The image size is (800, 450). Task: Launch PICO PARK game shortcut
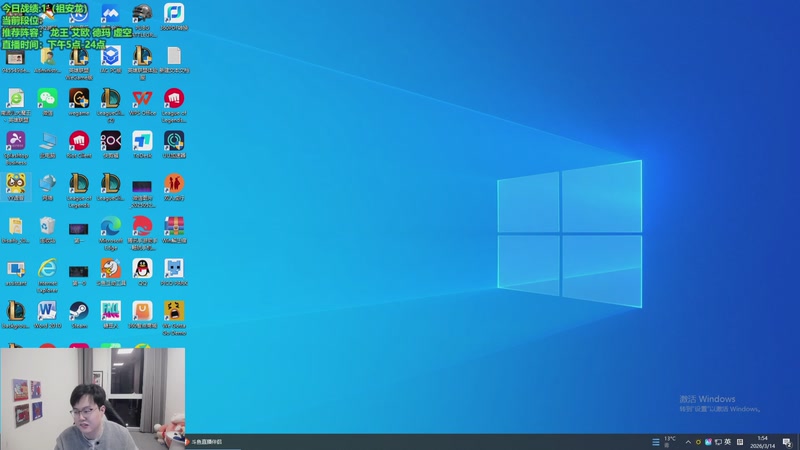click(174, 269)
